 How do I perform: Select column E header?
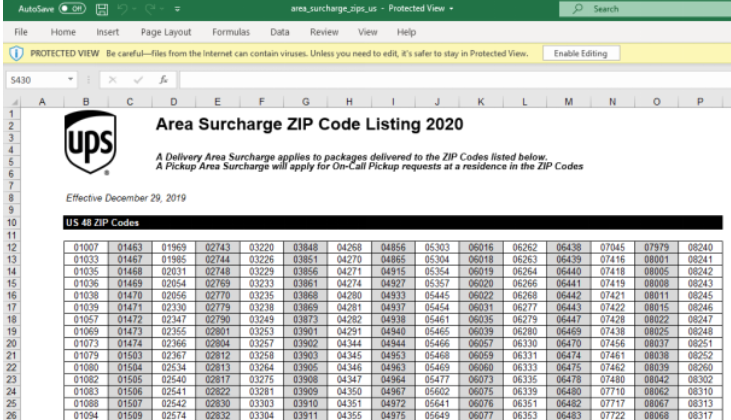click(x=217, y=102)
